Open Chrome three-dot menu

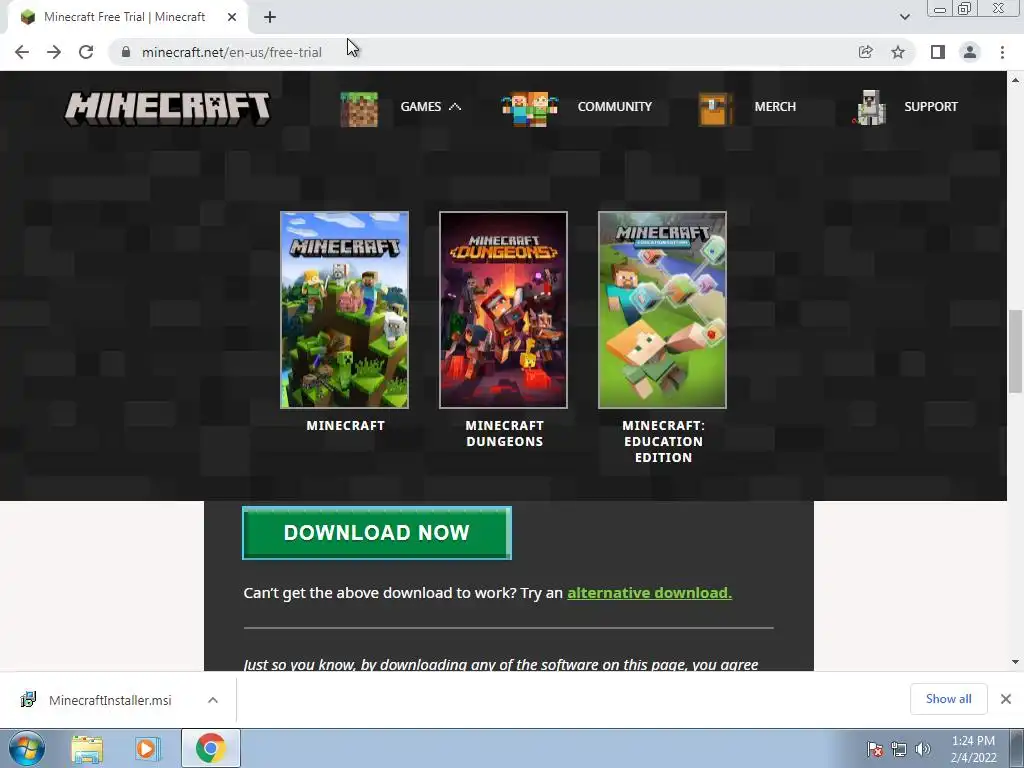[1002, 52]
